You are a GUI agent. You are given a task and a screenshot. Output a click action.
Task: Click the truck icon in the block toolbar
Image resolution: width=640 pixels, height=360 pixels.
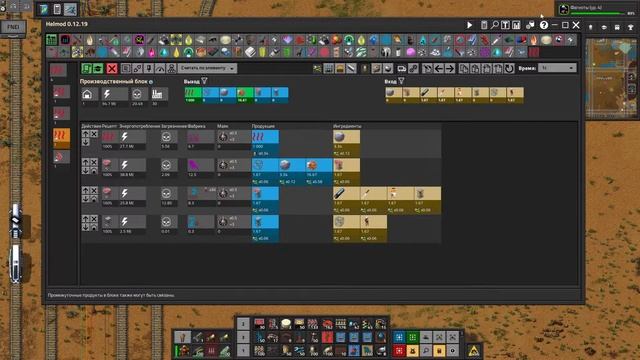coord(402,68)
